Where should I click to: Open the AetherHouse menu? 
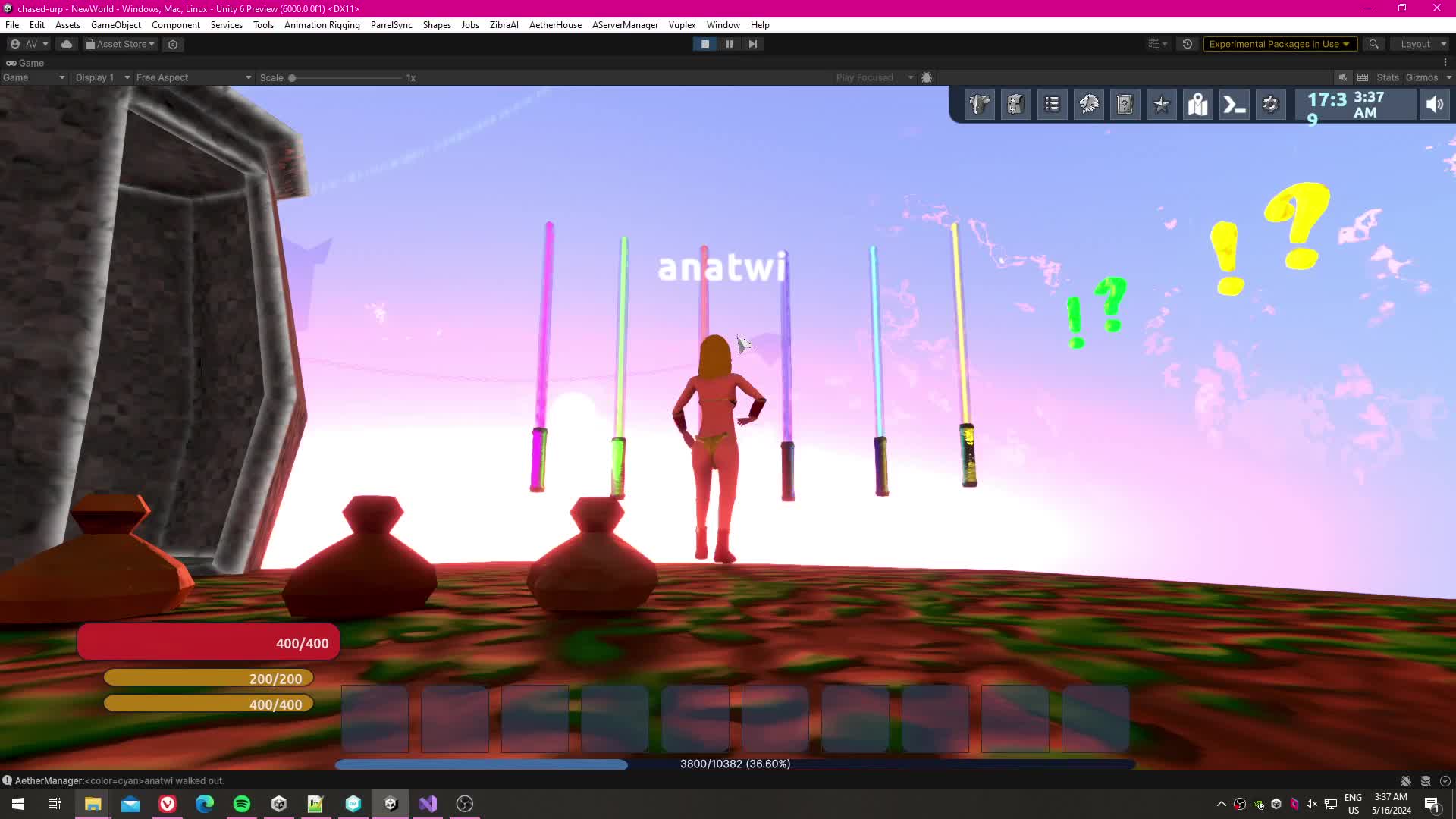point(555,25)
